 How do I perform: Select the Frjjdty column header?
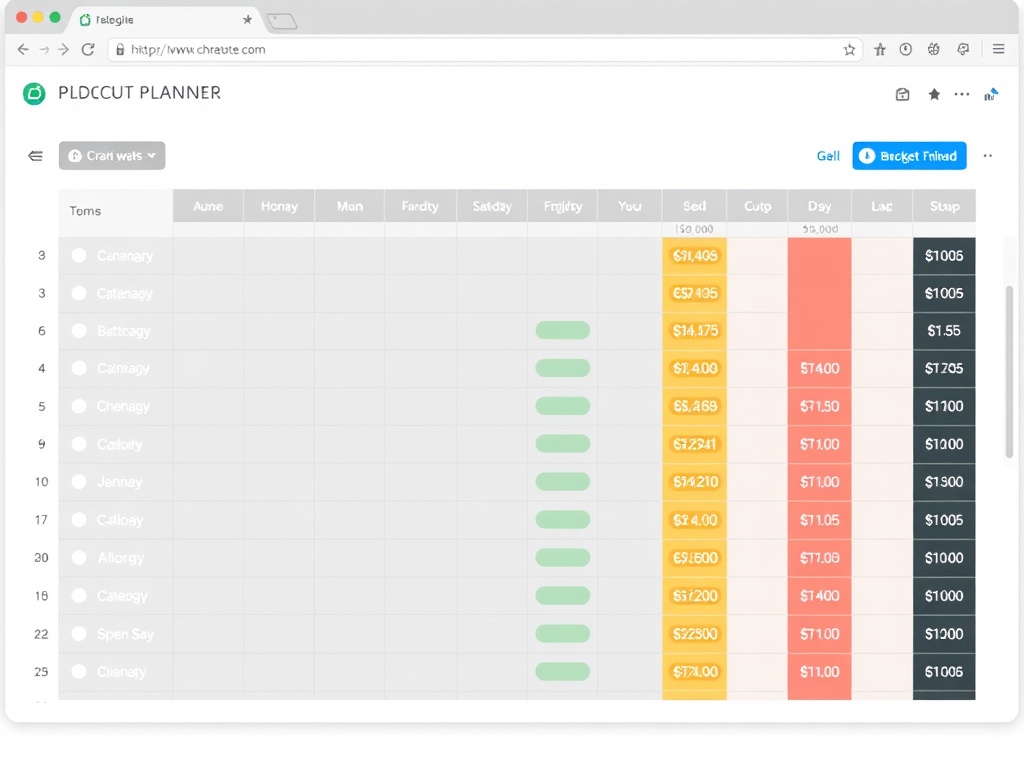click(562, 206)
